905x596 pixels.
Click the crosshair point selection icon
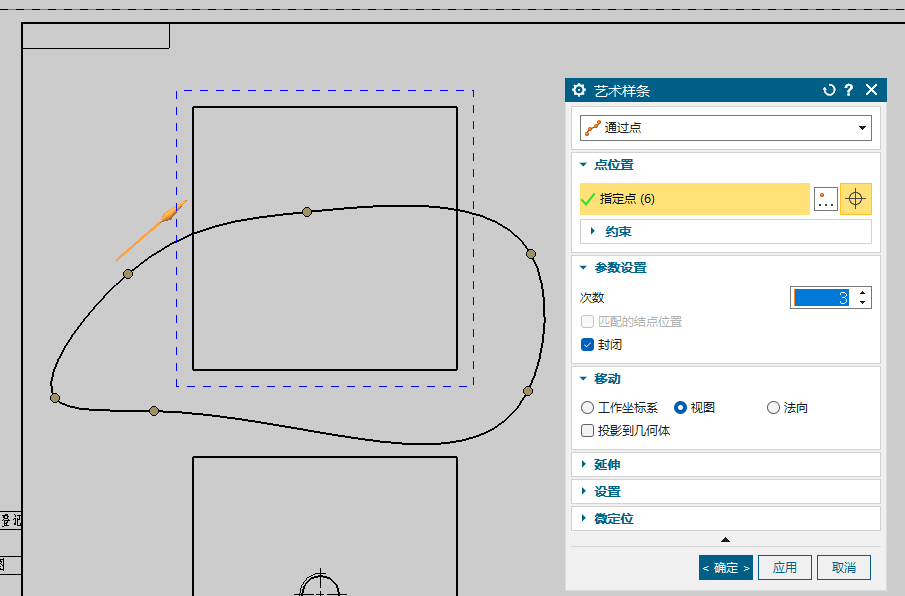[855, 199]
